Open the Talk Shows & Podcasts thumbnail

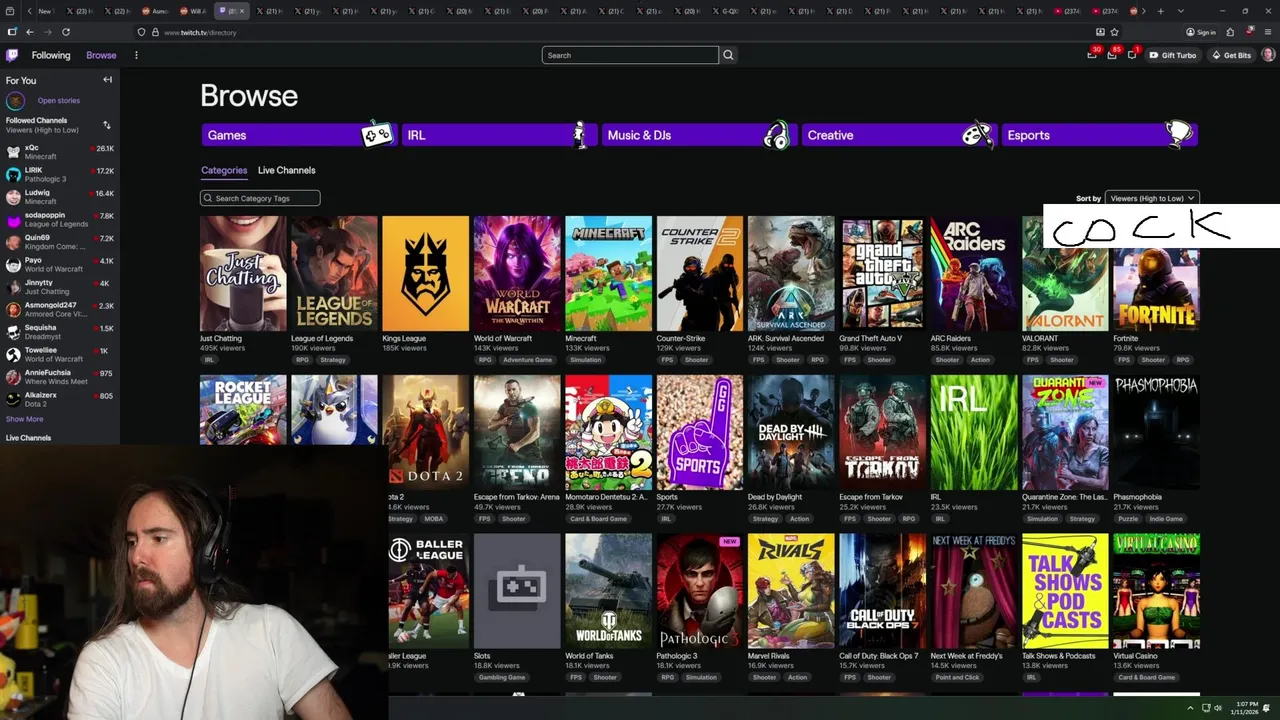(x=1065, y=590)
